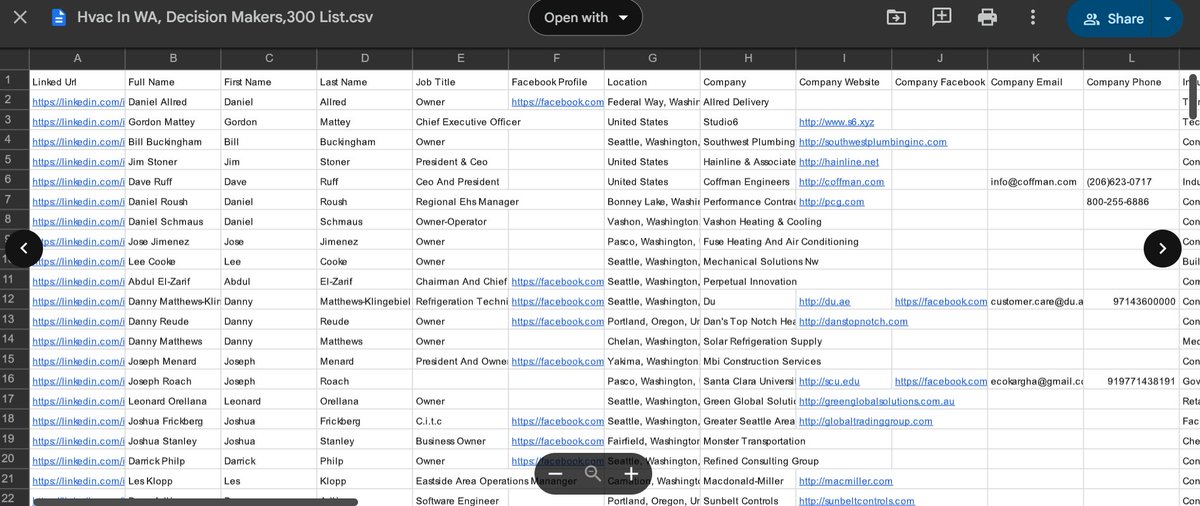The width and height of the screenshot is (1200, 506).
Task: Open the http://scu.edu link
Action: tap(829, 381)
